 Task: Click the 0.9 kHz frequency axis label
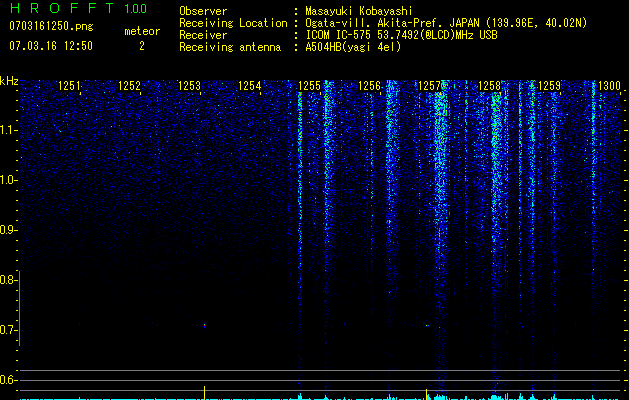point(8,230)
